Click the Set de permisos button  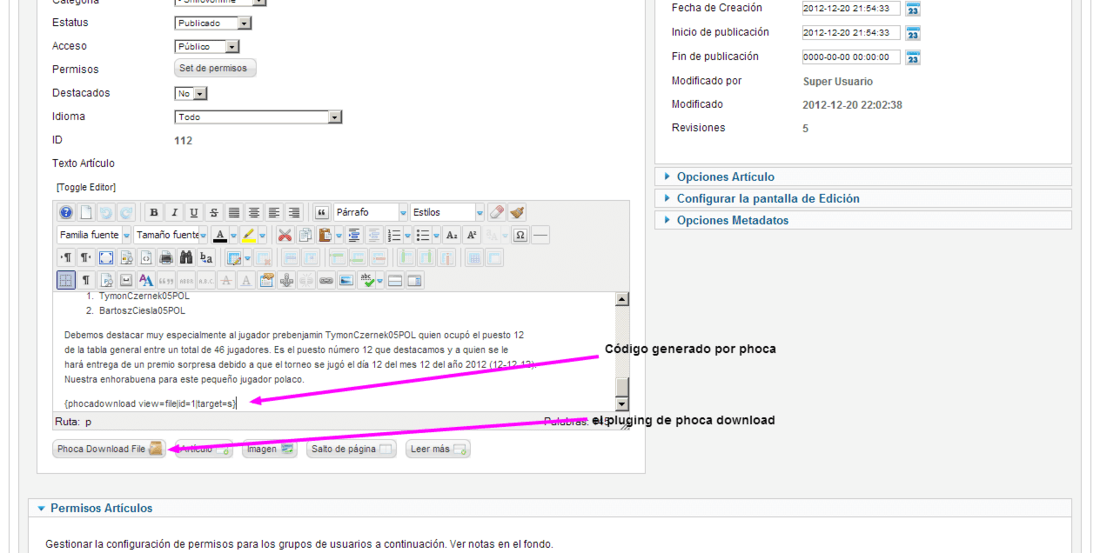(215, 68)
